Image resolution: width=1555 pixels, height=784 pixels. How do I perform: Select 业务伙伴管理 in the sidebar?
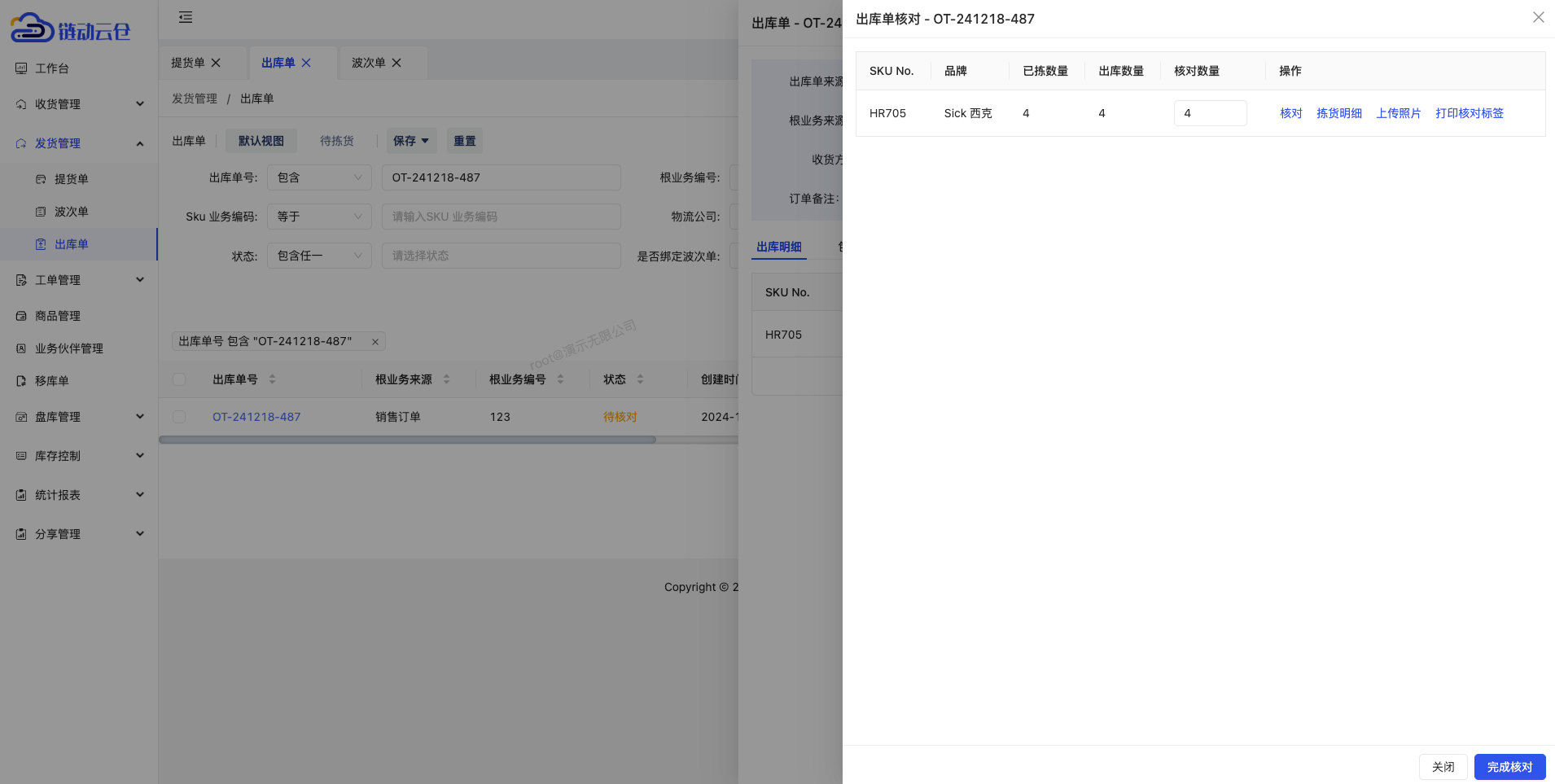tap(69, 348)
